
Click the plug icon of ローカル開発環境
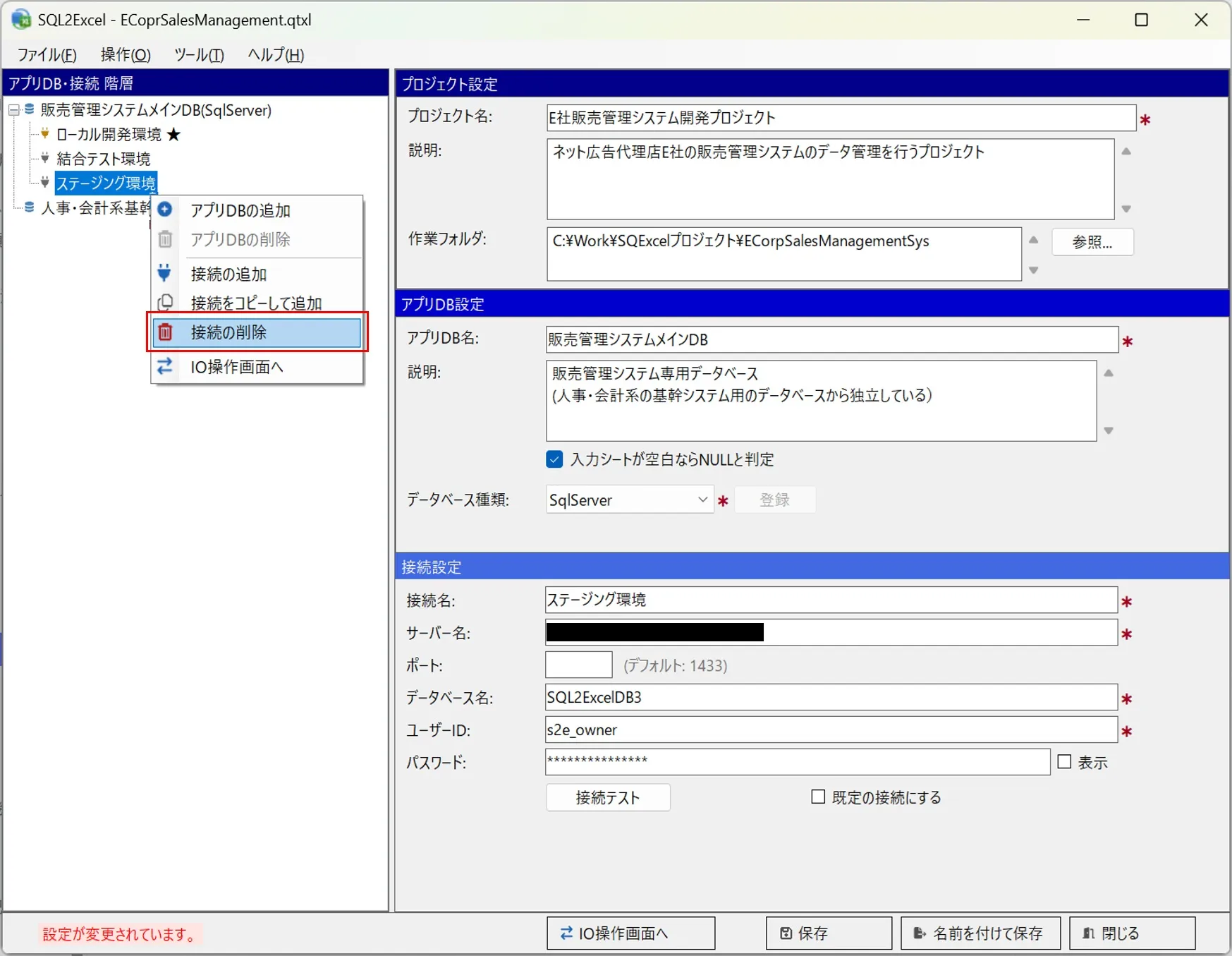(45, 133)
